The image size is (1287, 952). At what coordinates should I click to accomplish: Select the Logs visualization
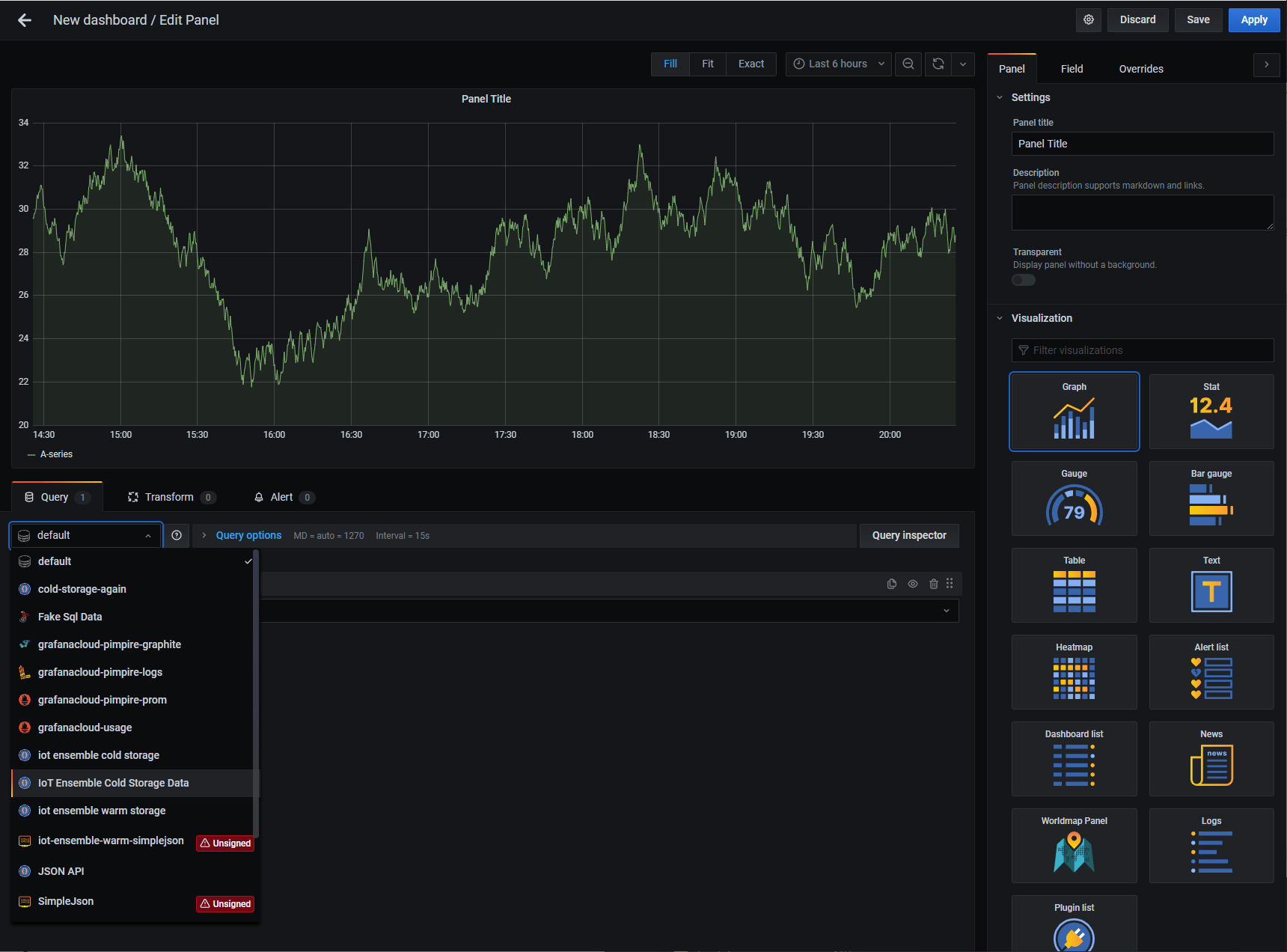pyautogui.click(x=1211, y=846)
